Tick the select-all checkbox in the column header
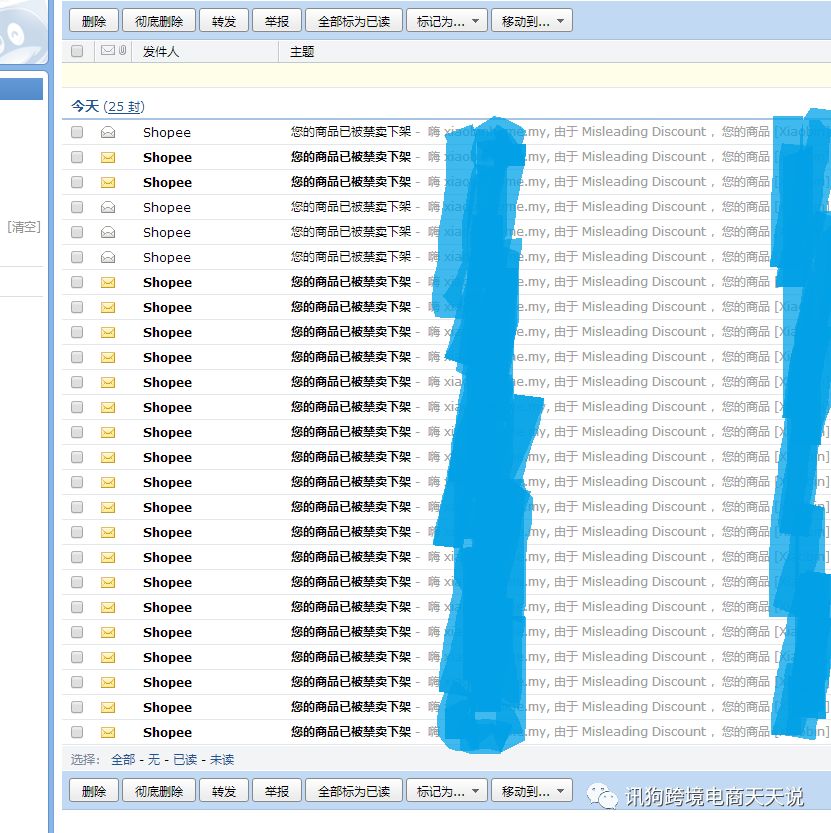831x833 pixels. click(77, 51)
